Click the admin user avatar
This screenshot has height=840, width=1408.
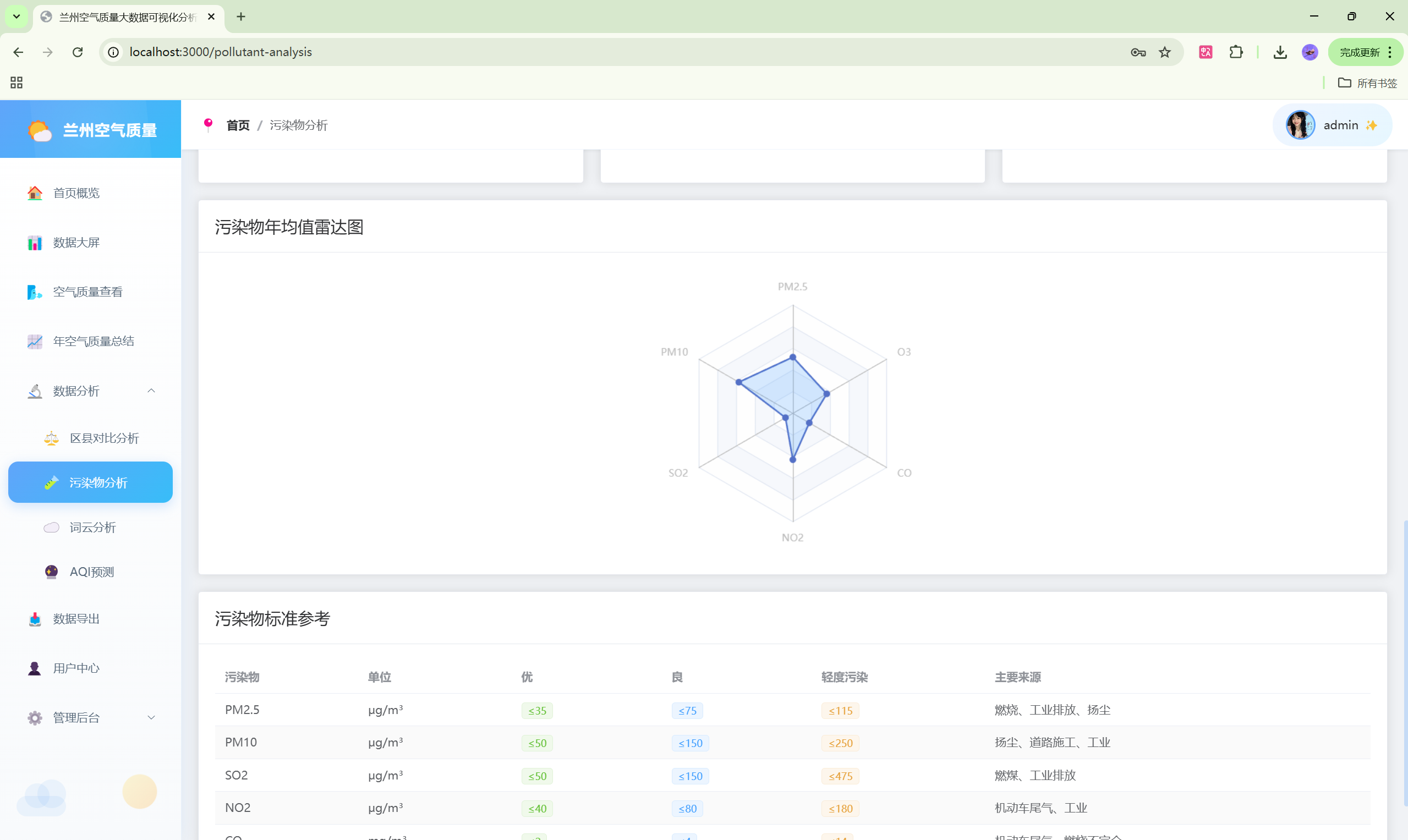1300,125
